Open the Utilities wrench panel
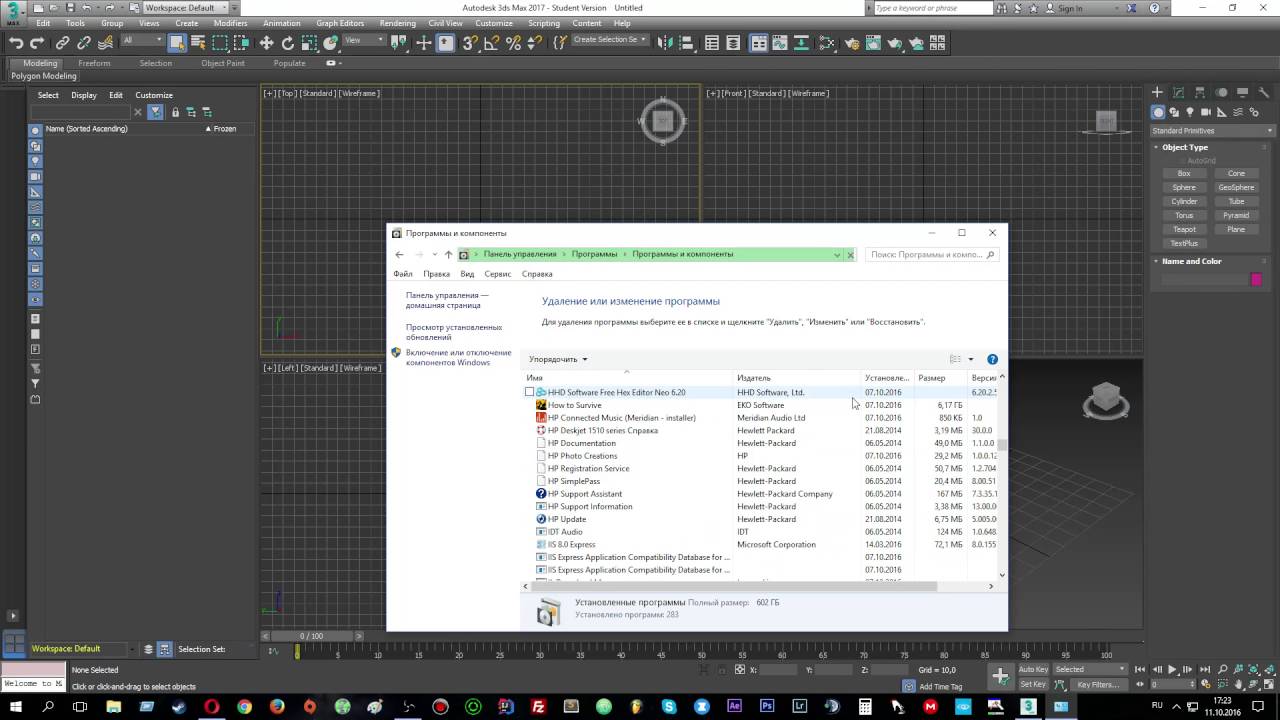1280x720 pixels. [x=1263, y=93]
